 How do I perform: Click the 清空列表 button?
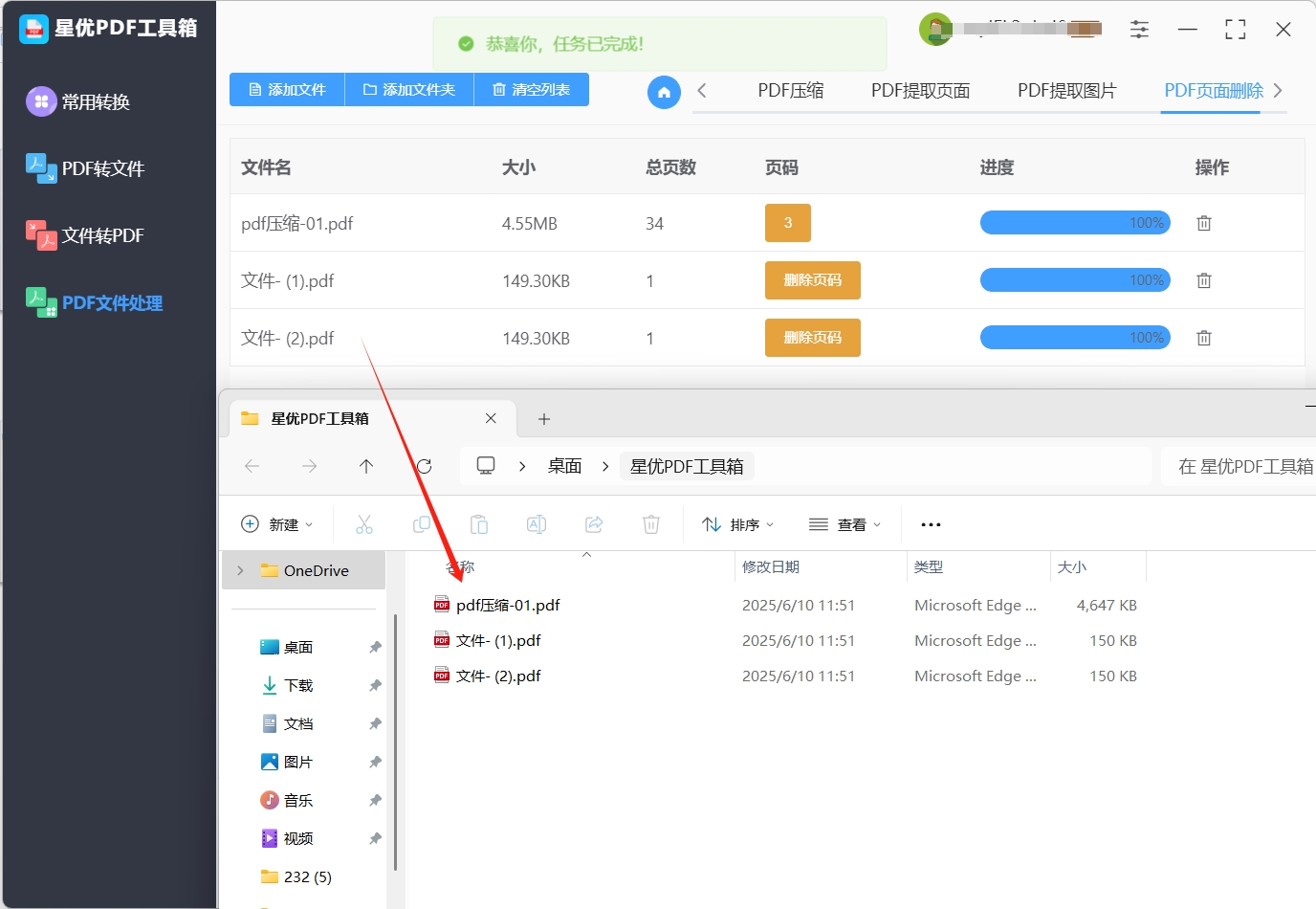pyautogui.click(x=531, y=89)
